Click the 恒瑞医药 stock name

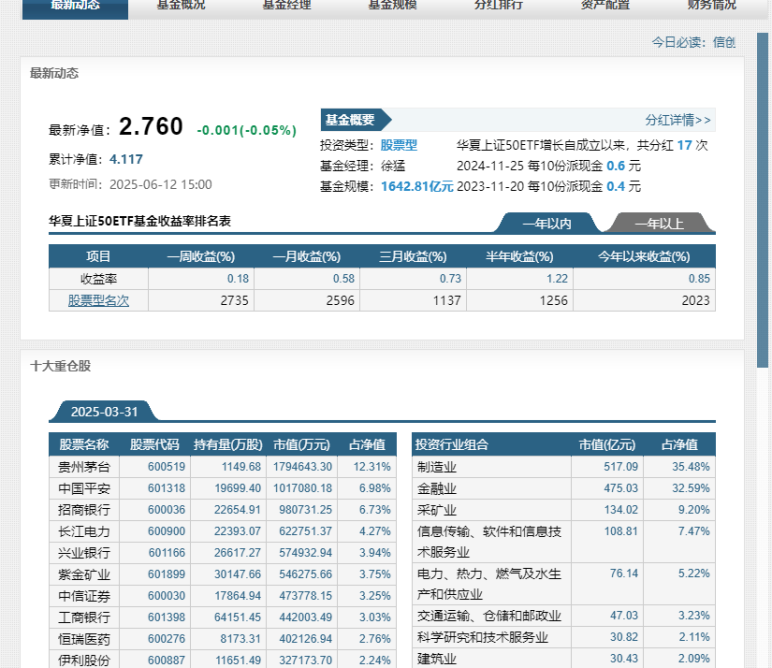click(84, 638)
